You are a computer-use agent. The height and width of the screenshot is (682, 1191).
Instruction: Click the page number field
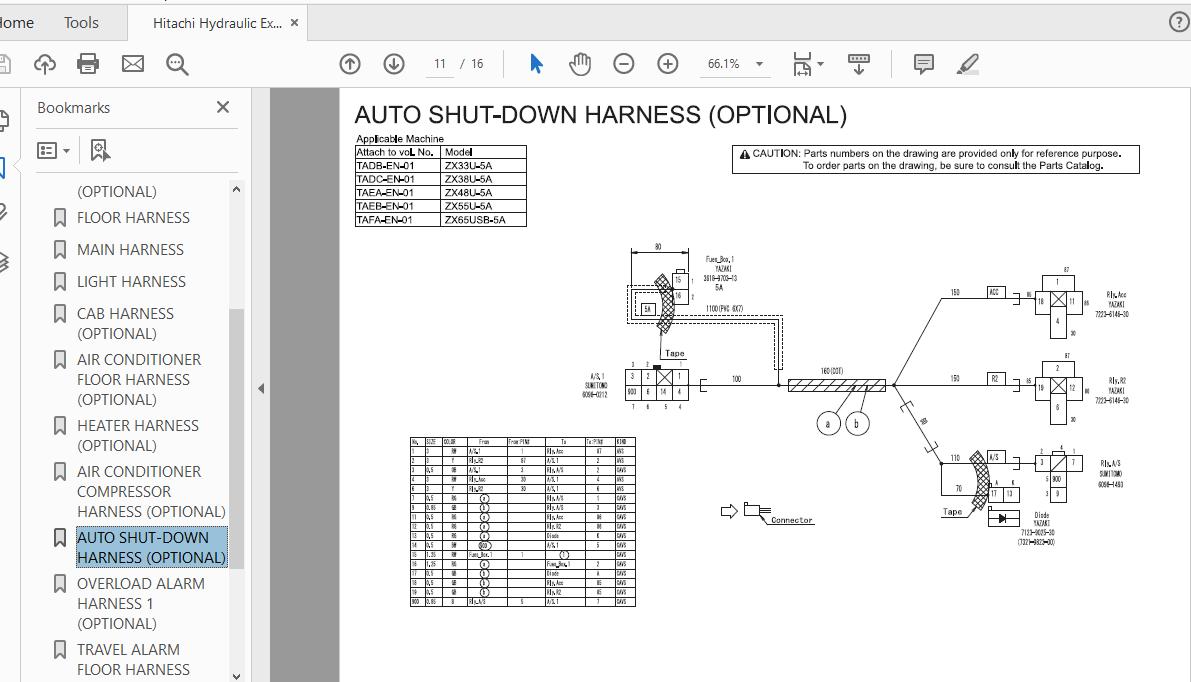coord(440,64)
